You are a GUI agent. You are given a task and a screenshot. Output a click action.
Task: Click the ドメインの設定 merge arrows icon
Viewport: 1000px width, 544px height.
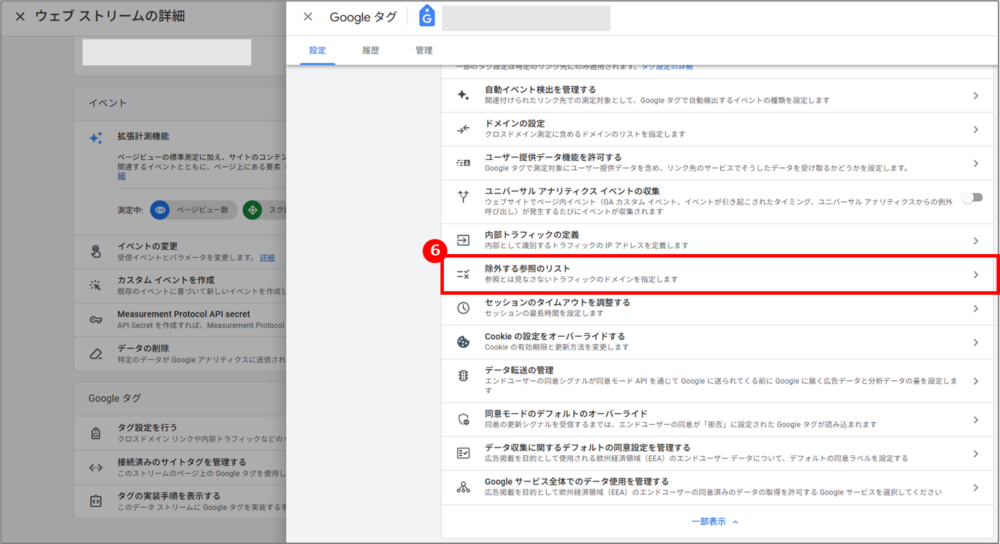pos(463,129)
